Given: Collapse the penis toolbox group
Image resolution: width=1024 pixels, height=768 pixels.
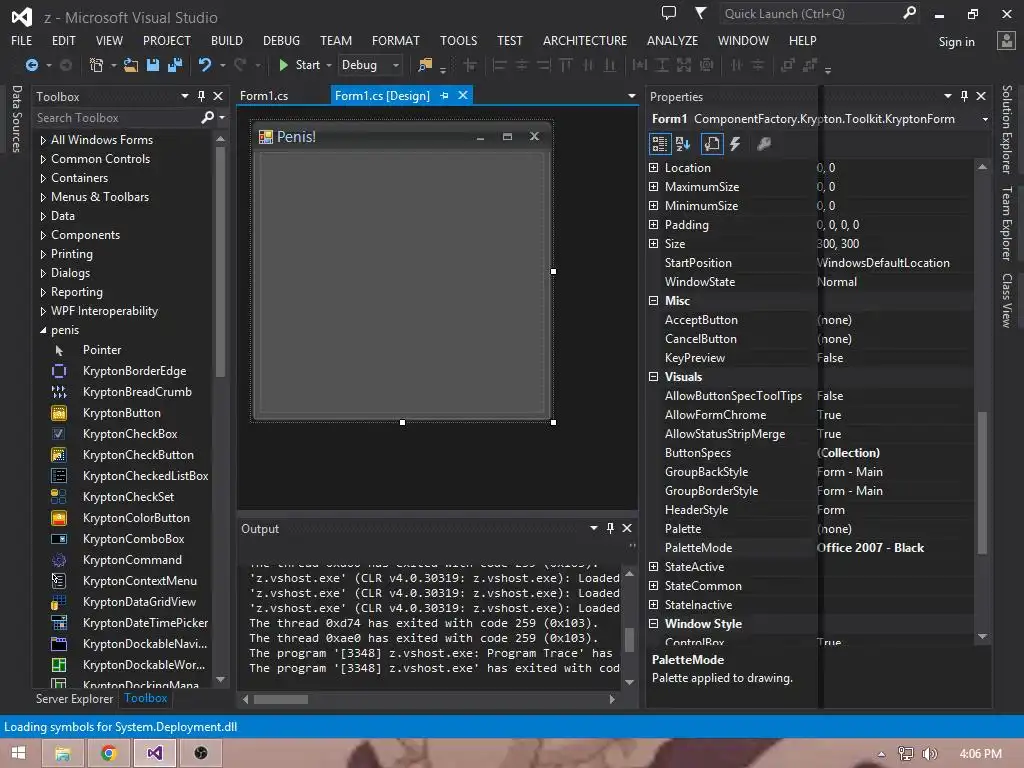Looking at the screenshot, I should coord(43,330).
